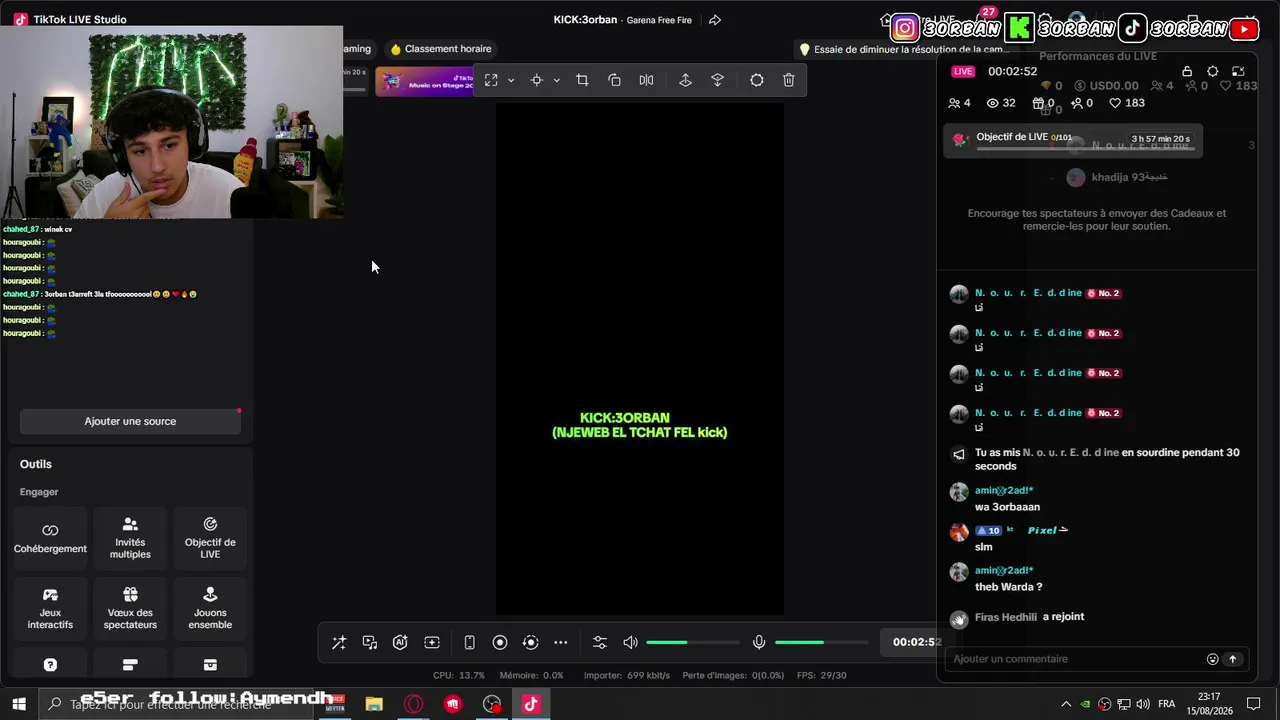Click the collapse panel icon in the LIVE panel
The image size is (1280, 720).
[1238, 71]
